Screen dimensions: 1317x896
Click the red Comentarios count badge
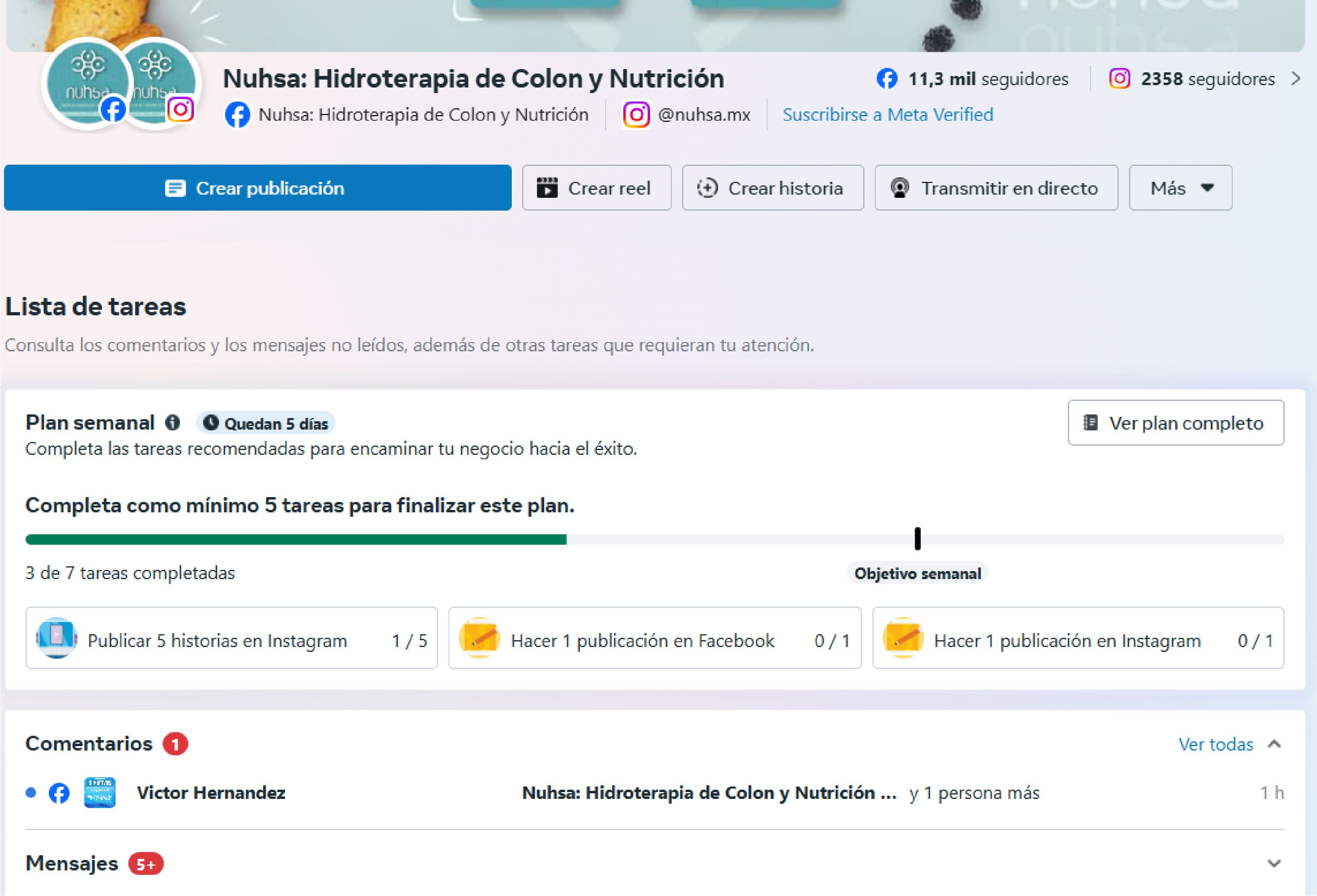click(x=176, y=744)
